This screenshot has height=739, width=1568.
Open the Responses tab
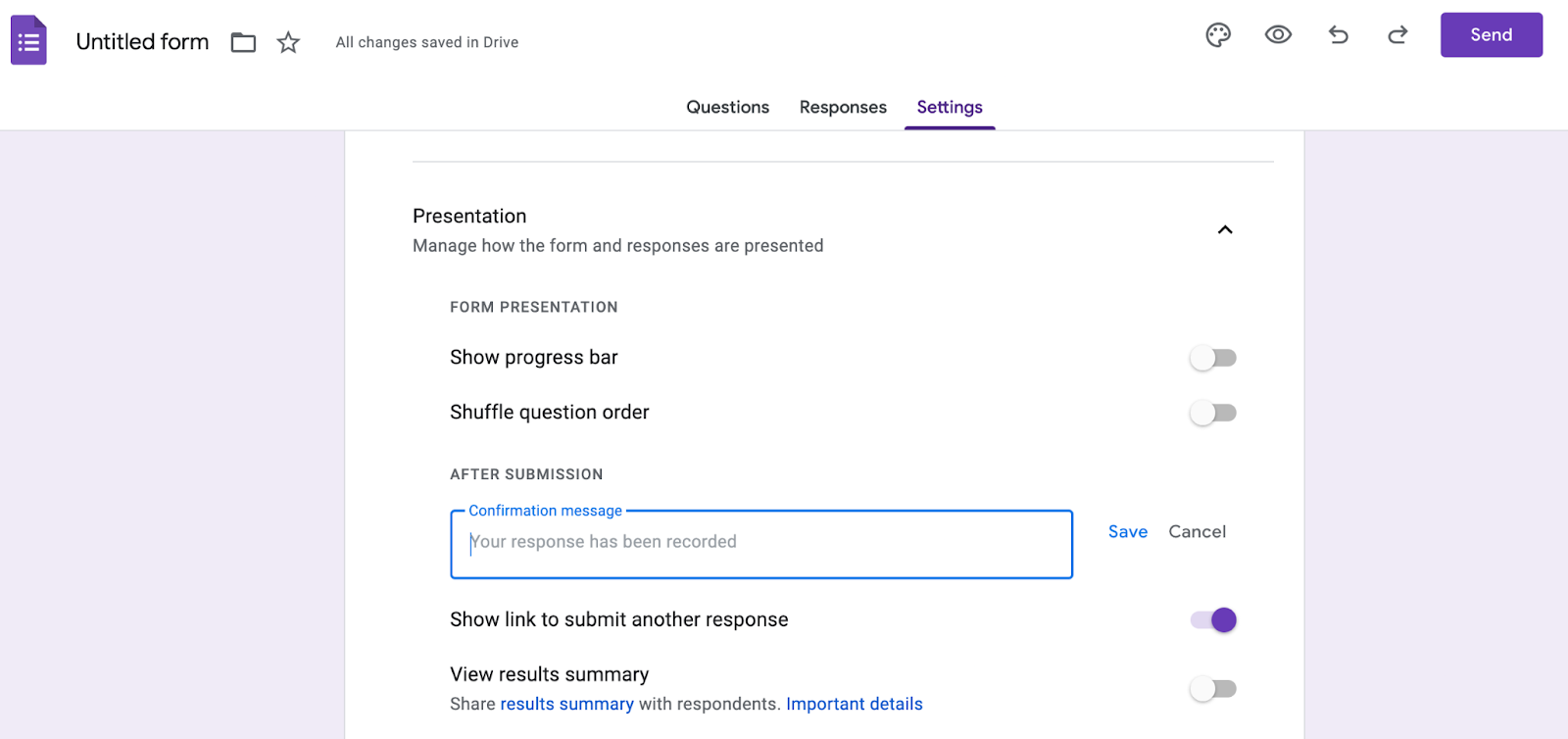pyautogui.click(x=843, y=107)
